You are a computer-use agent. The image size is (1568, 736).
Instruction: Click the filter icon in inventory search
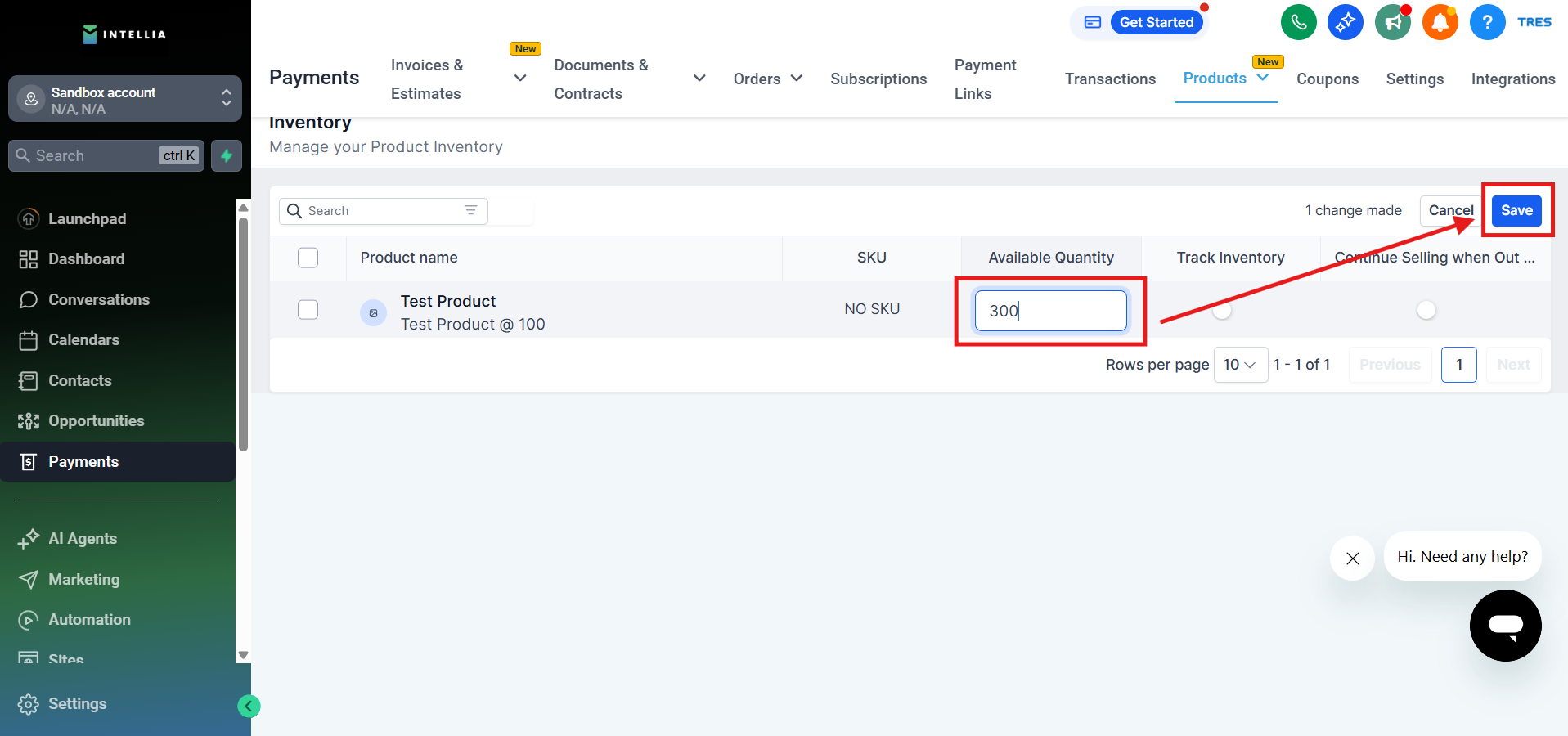pos(471,211)
